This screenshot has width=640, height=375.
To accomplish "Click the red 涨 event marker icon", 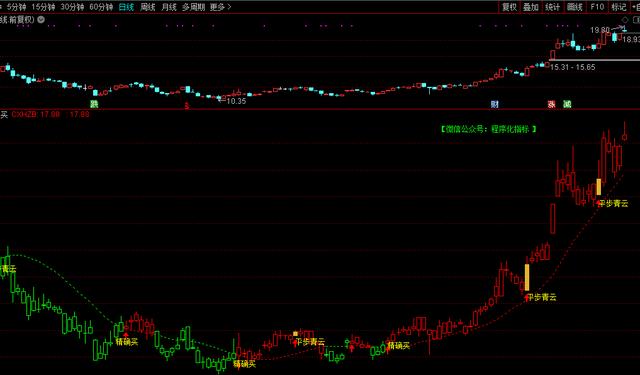I will pyautogui.click(x=551, y=104).
